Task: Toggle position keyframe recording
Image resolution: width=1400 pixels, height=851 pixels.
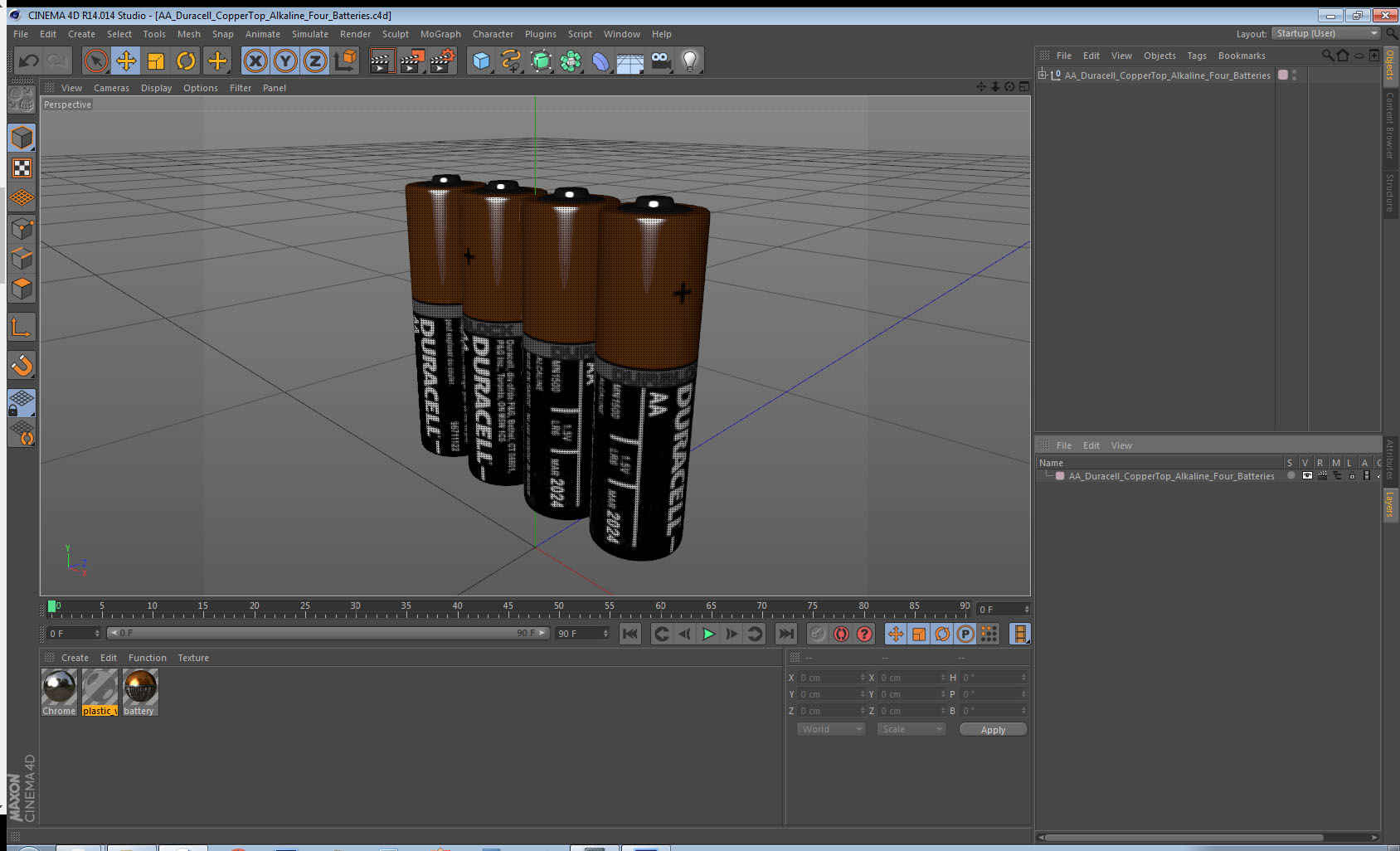Action: click(x=896, y=634)
